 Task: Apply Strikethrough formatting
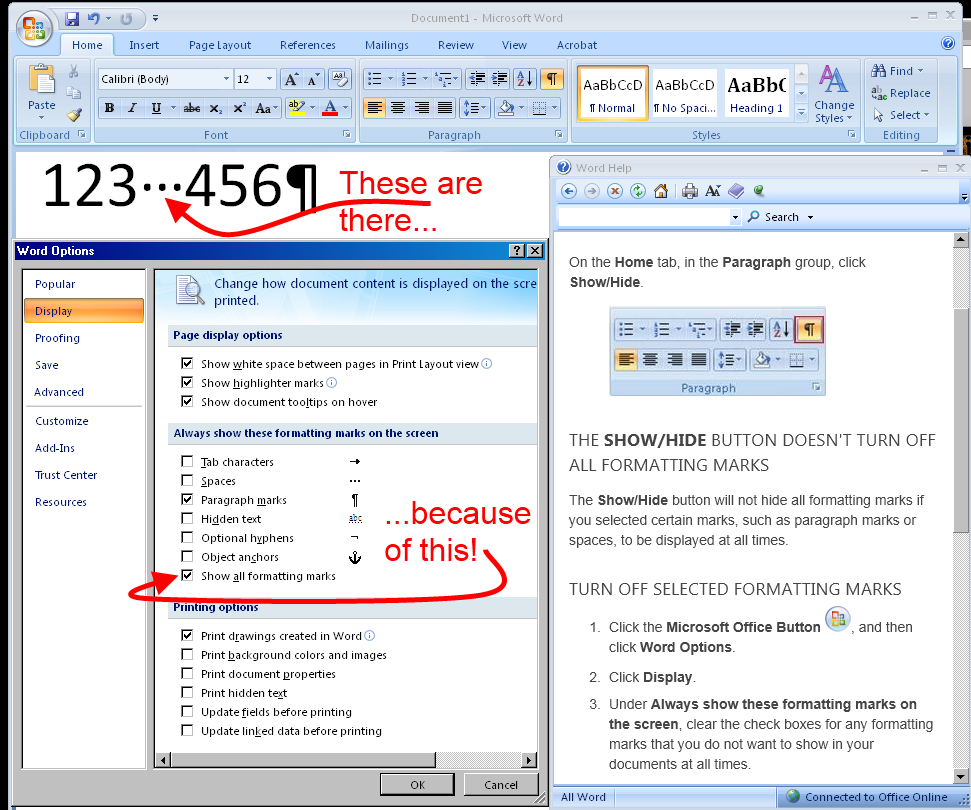pos(192,108)
